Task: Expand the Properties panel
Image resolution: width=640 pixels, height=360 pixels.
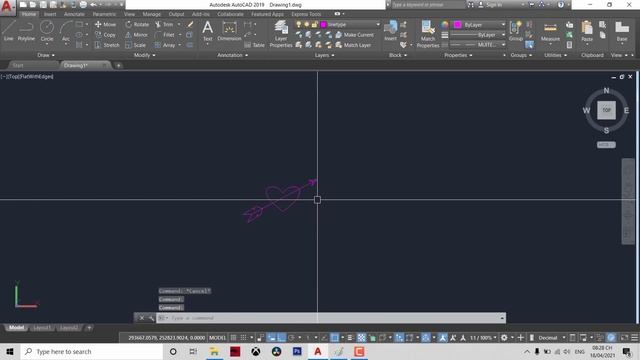Action: click(458, 55)
